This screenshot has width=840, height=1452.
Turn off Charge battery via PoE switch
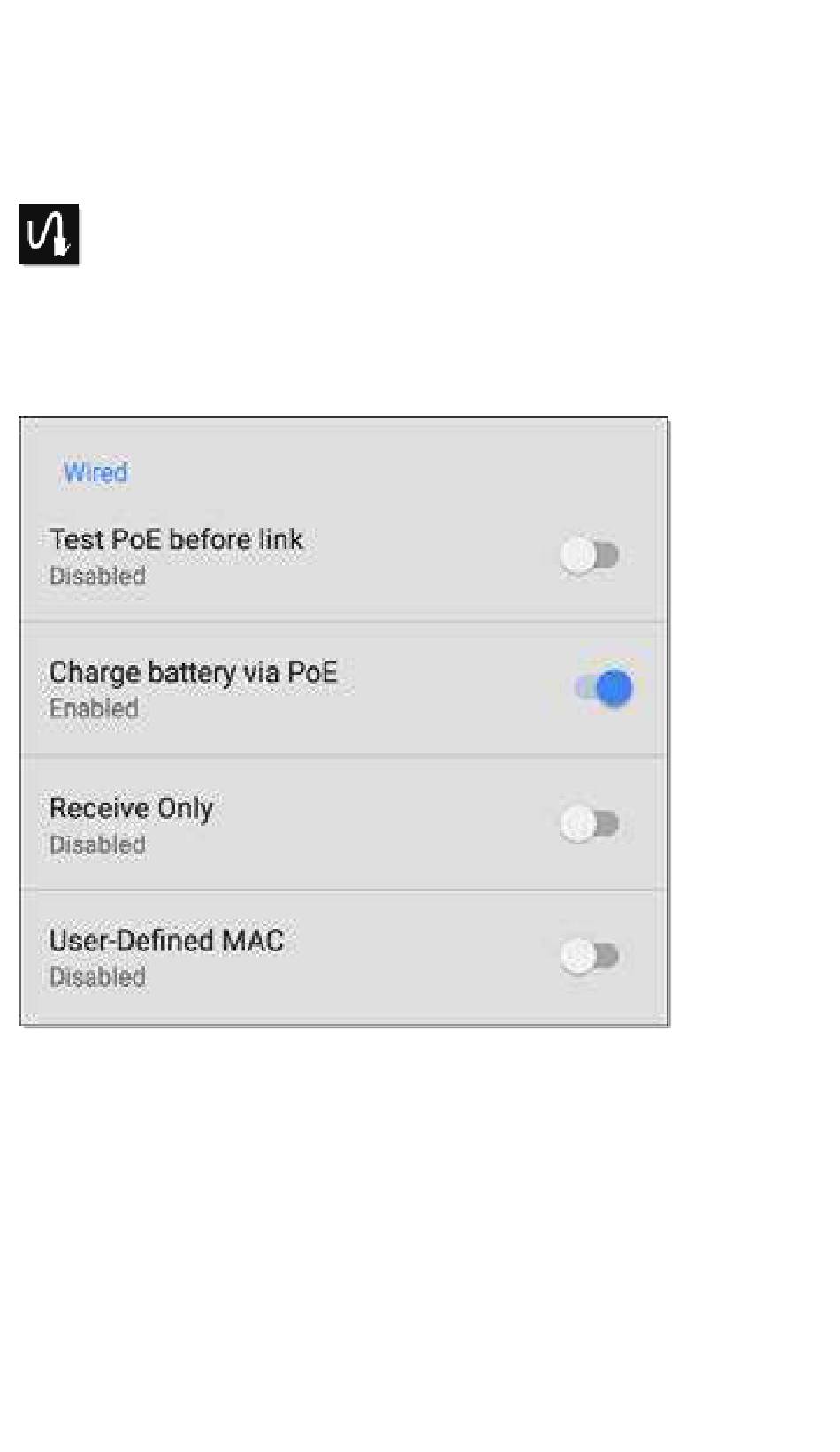(603, 688)
